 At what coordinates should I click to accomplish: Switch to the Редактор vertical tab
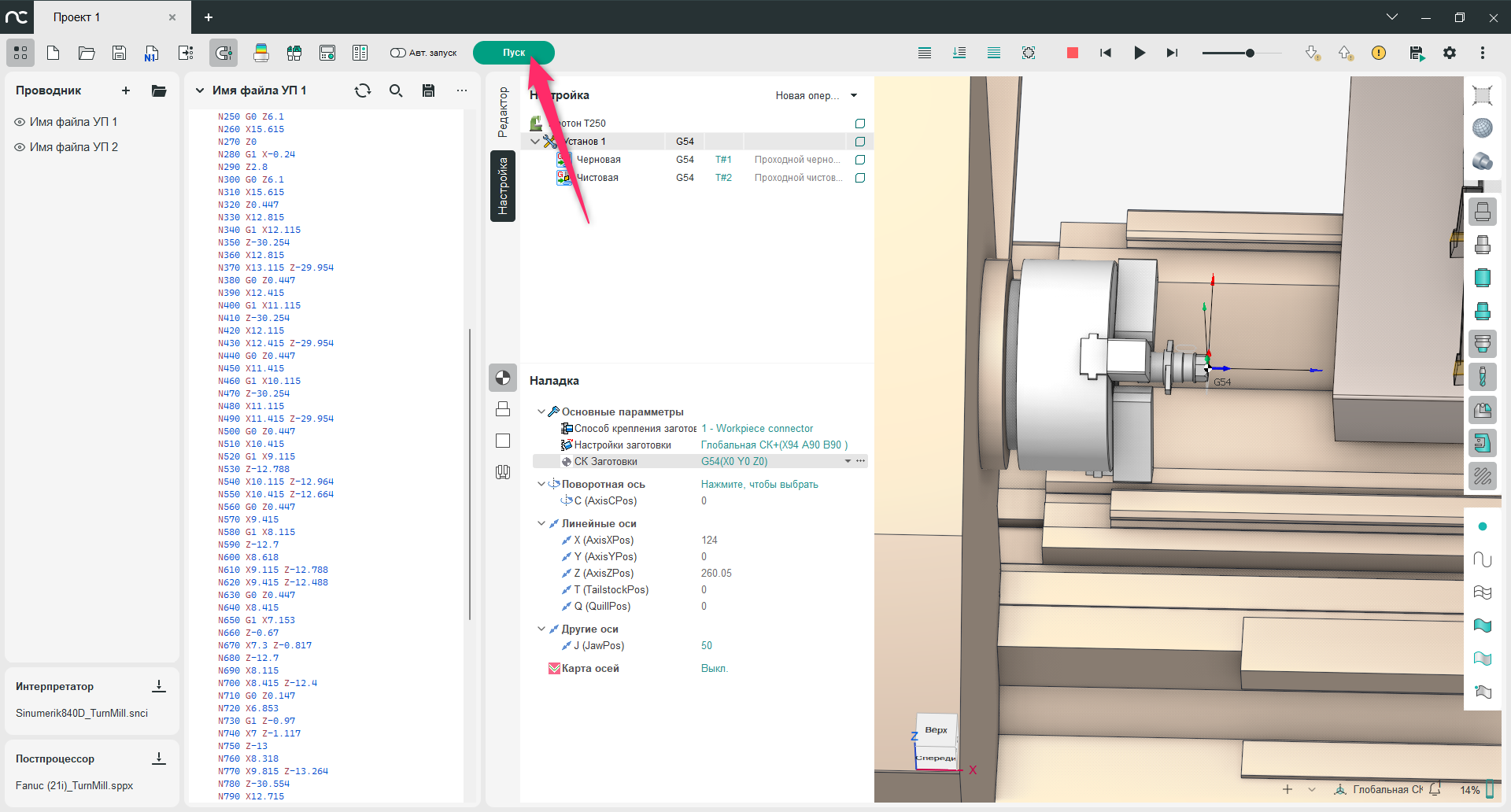pyautogui.click(x=503, y=112)
